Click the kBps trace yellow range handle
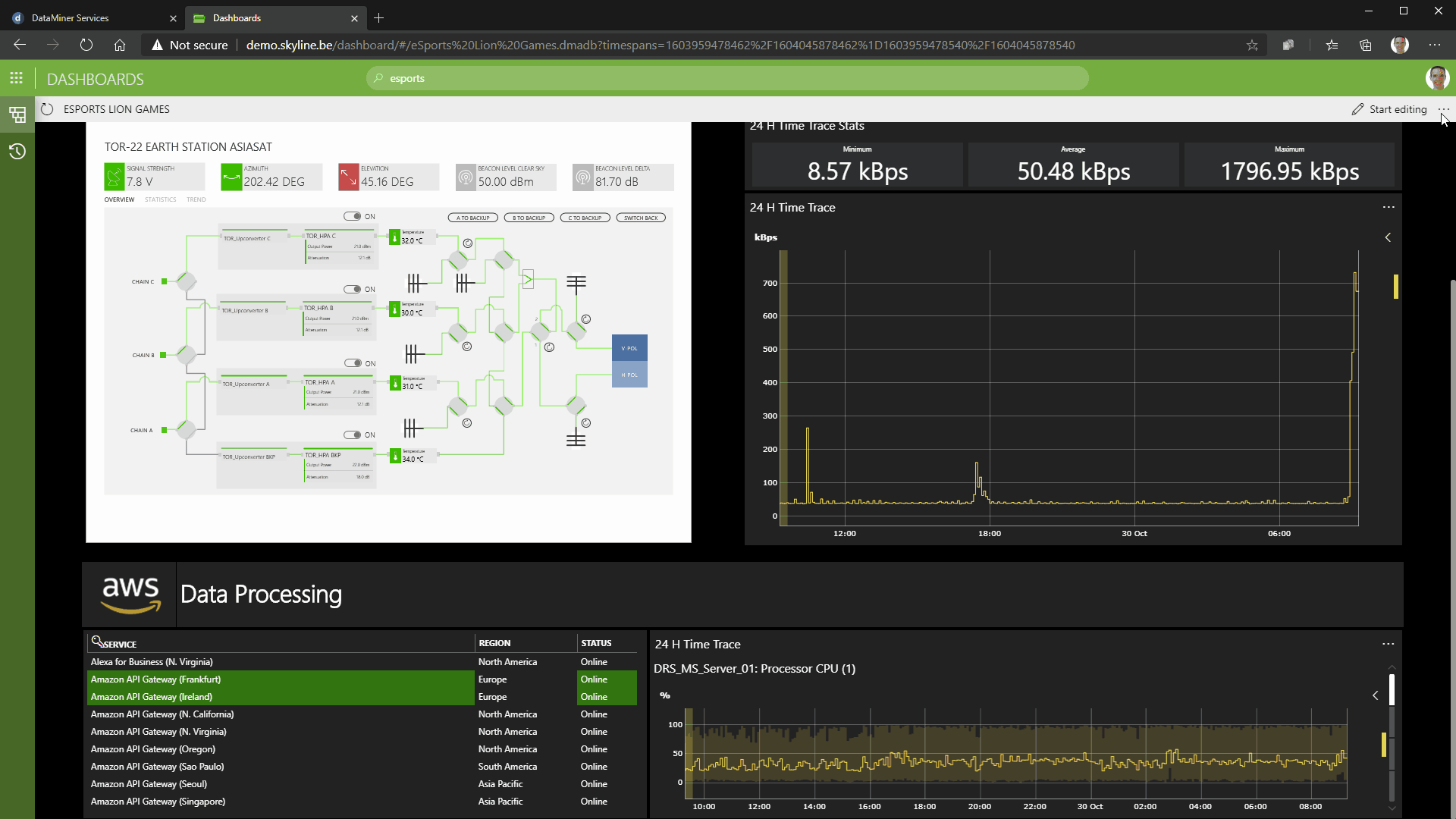 [1395, 286]
